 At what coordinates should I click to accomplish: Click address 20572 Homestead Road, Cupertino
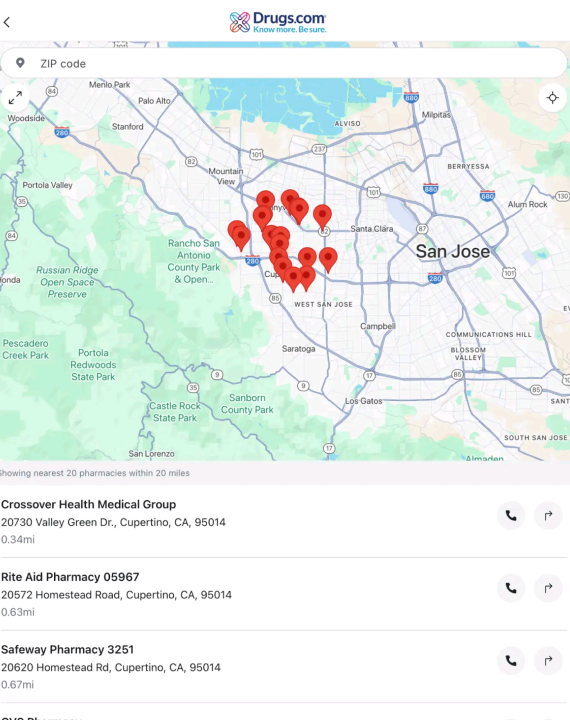click(x=116, y=595)
